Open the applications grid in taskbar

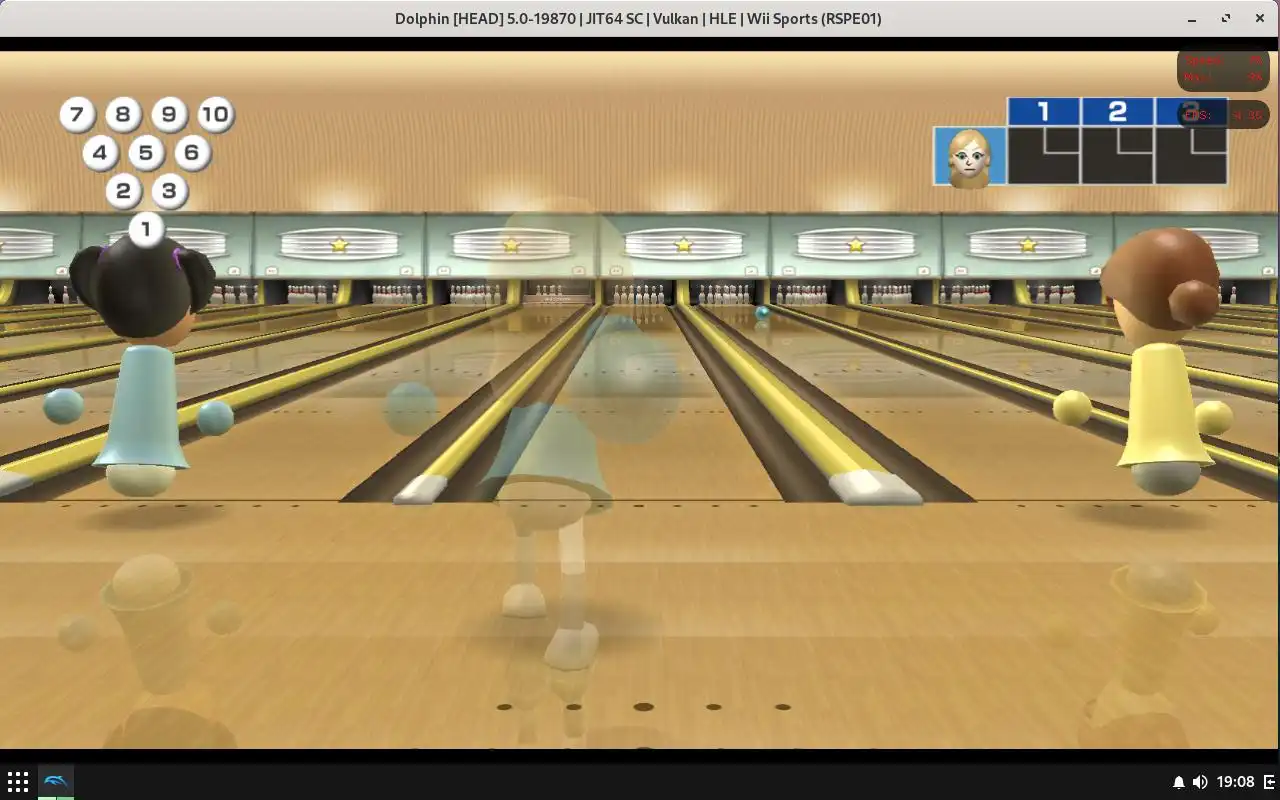pyautogui.click(x=18, y=782)
